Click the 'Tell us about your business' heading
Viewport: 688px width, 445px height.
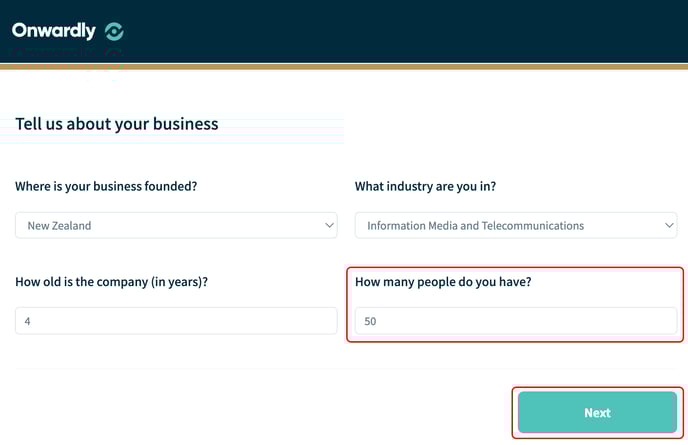117,124
